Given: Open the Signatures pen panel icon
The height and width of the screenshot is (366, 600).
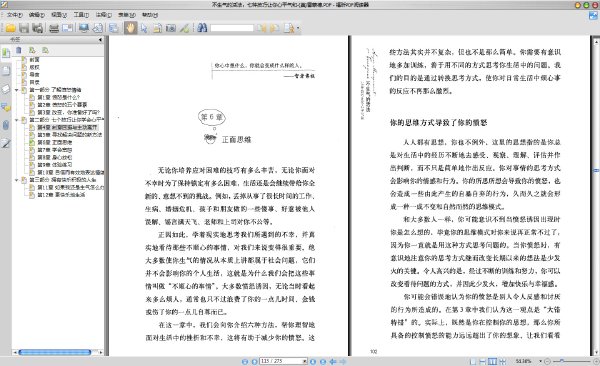Looking at the screenshot, I should click(6, 144).
